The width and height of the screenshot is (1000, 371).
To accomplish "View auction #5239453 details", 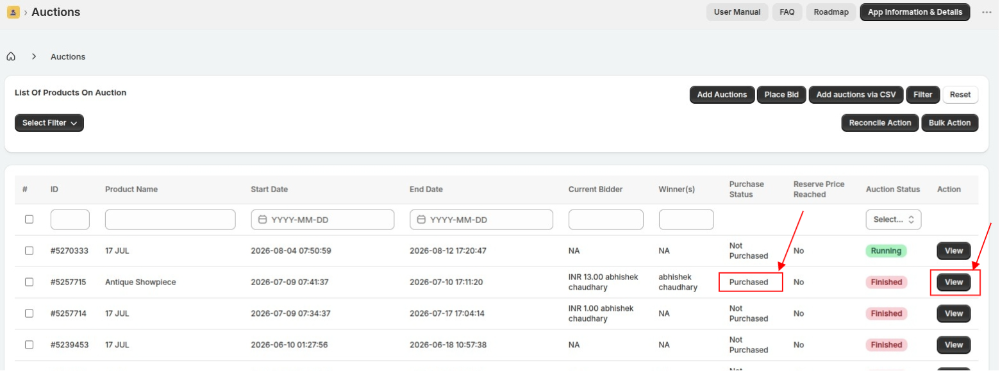I will [953, 345].
